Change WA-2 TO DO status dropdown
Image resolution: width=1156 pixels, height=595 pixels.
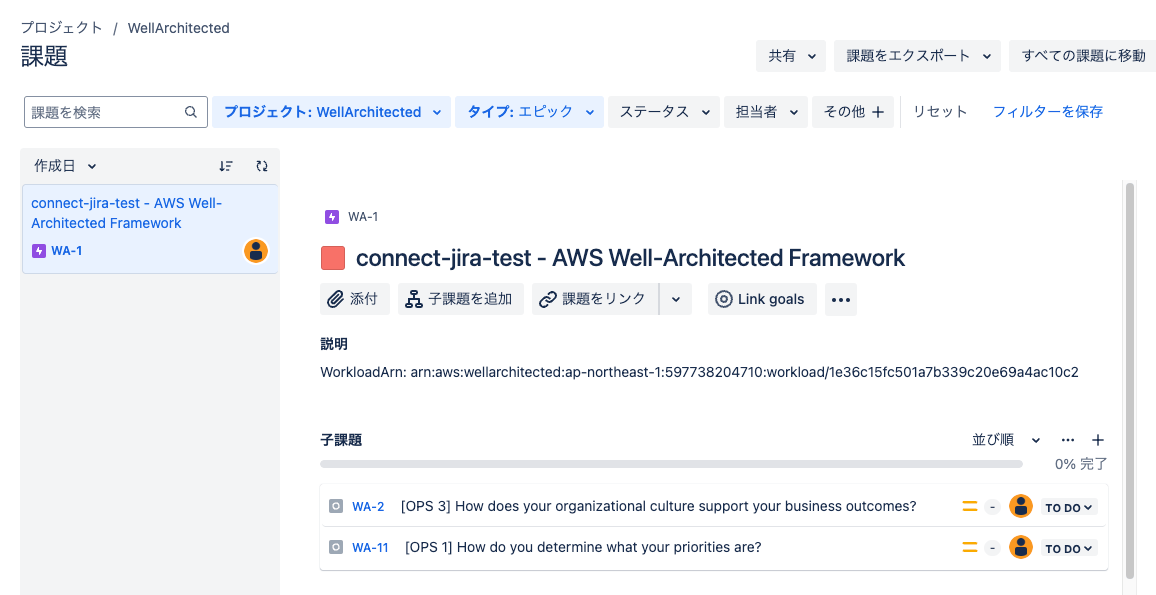click(1069, 507)
